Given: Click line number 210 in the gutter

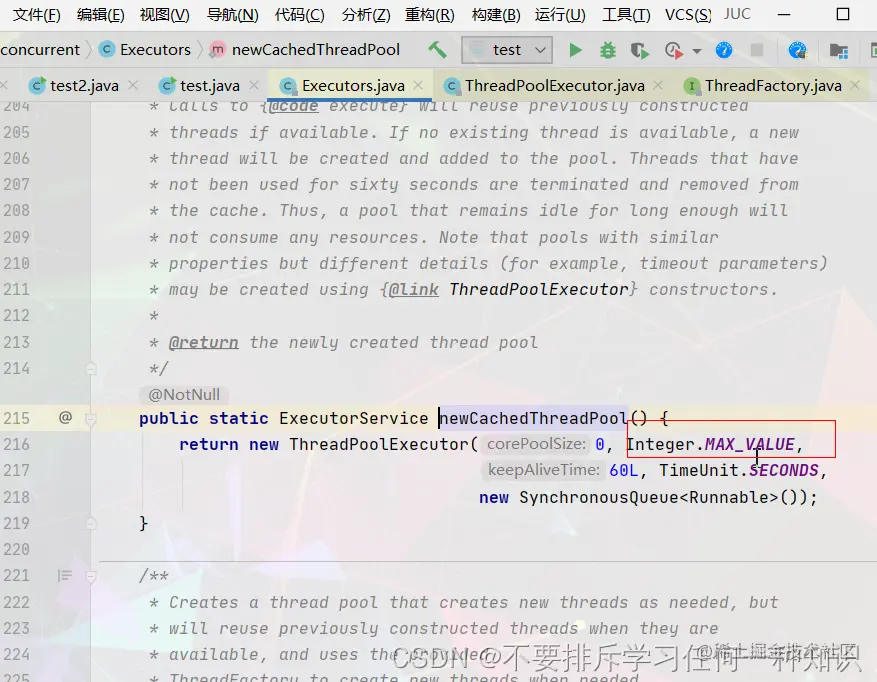Looking at the screenshot, I should [x=16, y=263].
